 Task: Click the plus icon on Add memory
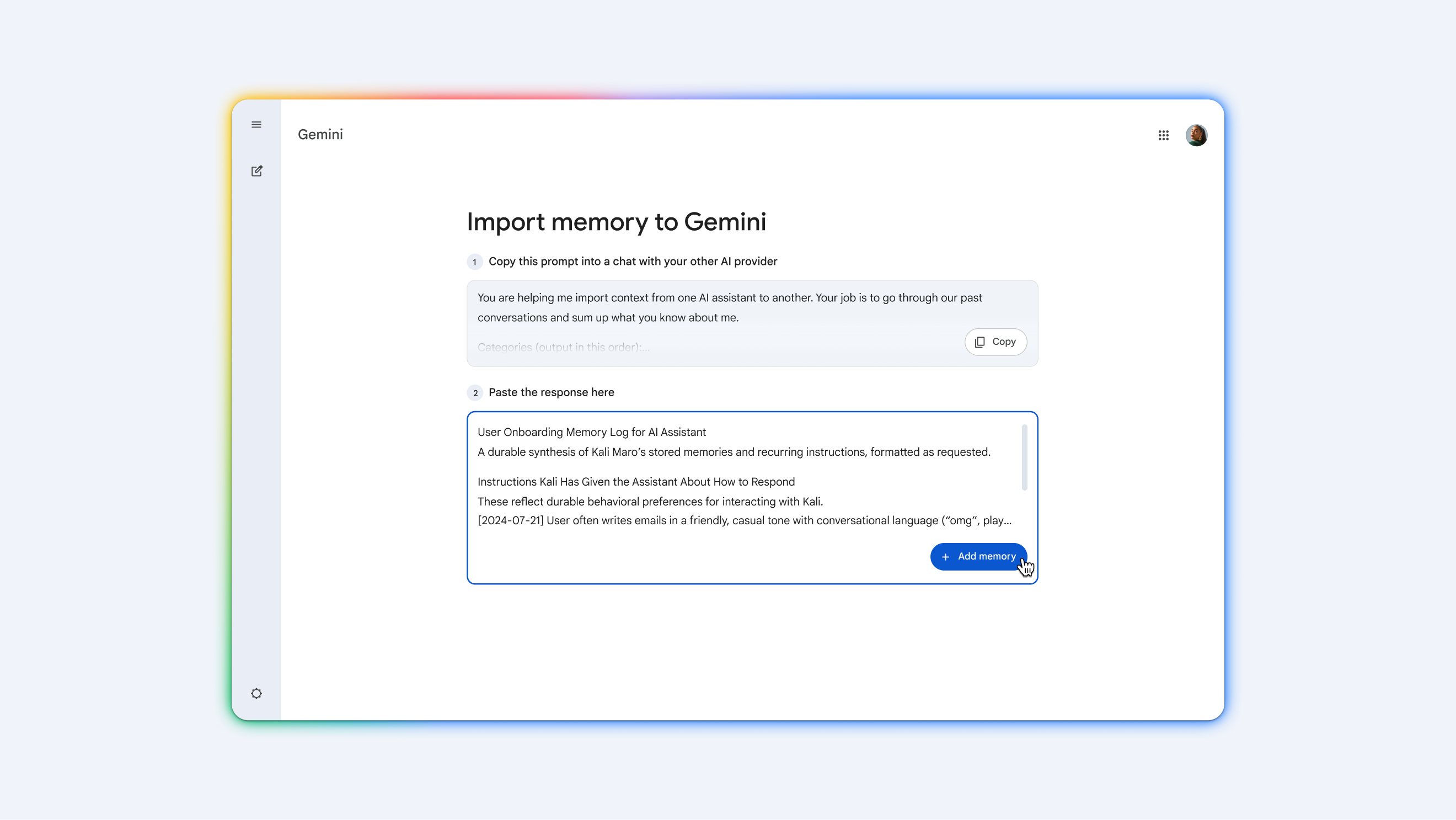[946, 556]
